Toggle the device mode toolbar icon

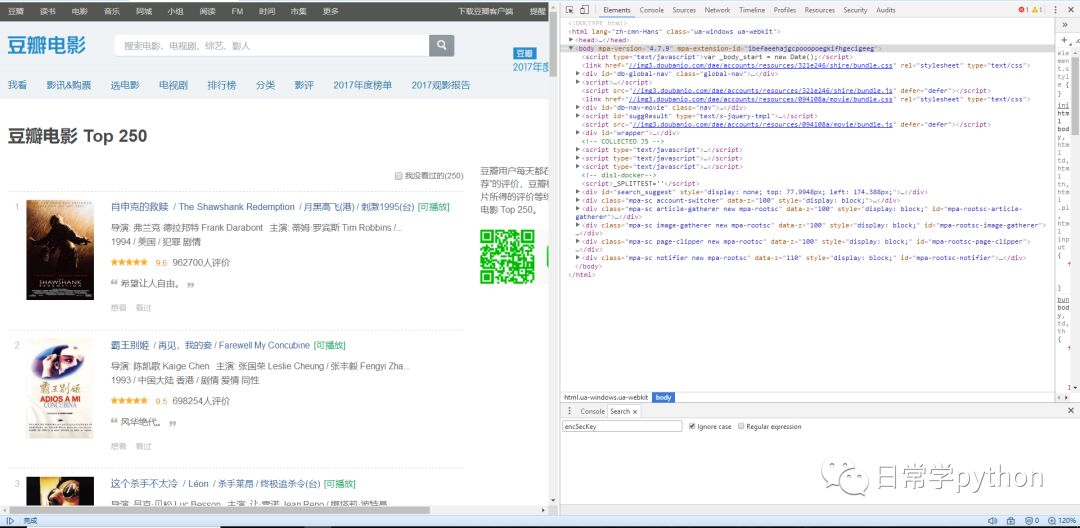click(584, 10)
